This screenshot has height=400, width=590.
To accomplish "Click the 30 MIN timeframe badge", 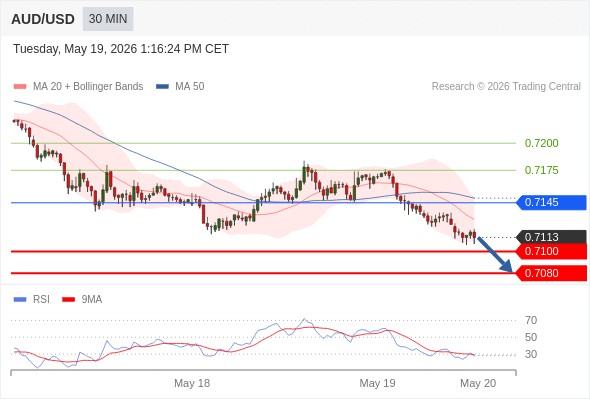I will coord(108,19).
